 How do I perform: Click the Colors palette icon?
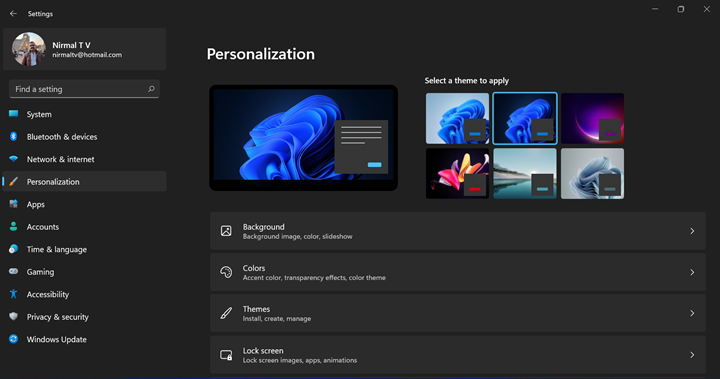226,272
